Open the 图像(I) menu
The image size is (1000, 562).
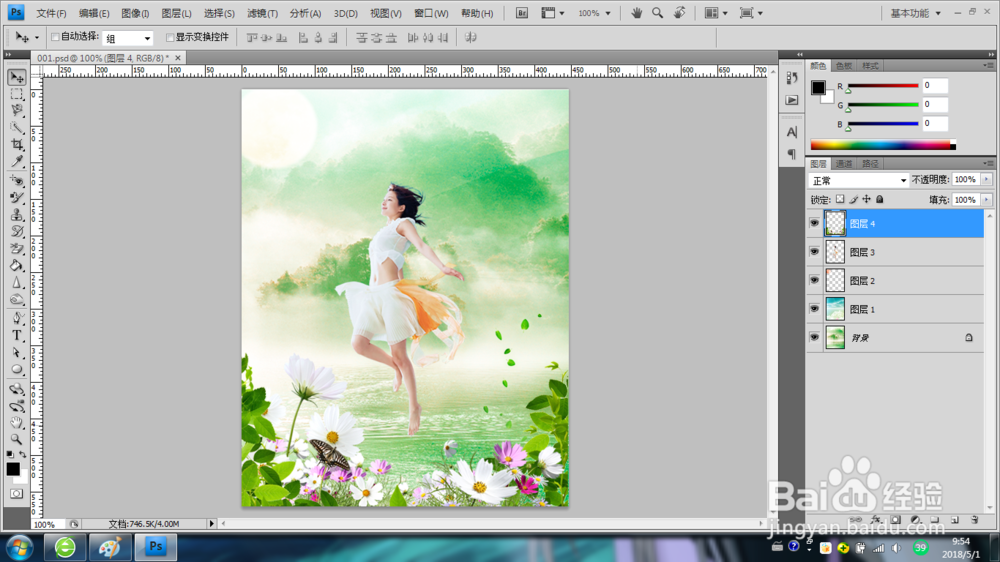tap(135, 13)
